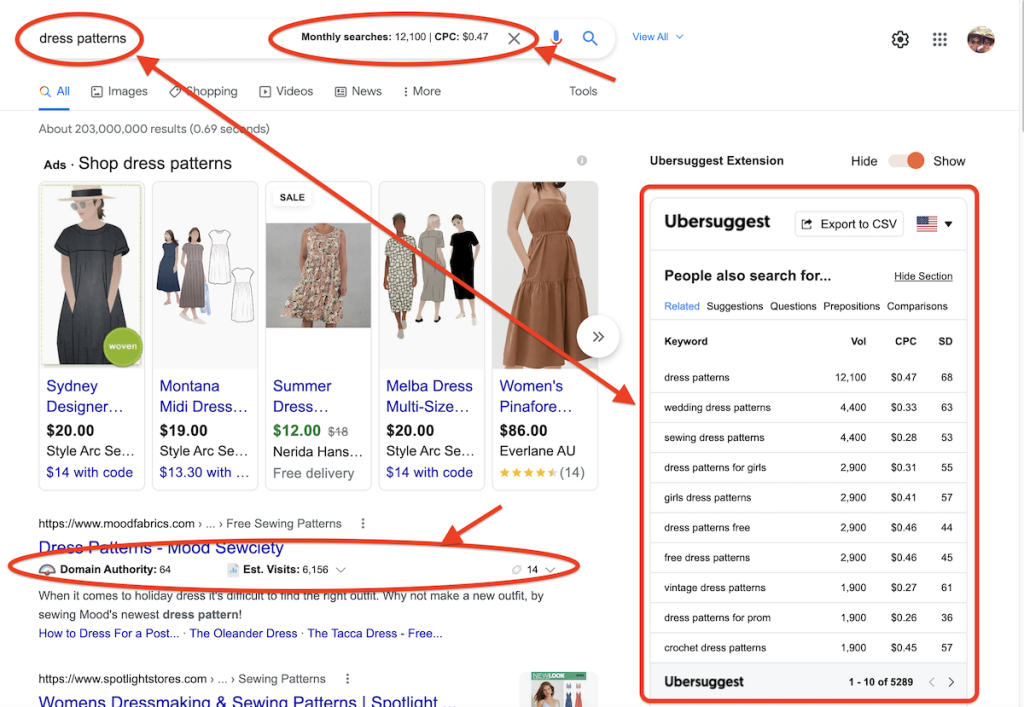Select the crochet dress patterns keyword
The image size is (1024, 707).
click(715, 648)
